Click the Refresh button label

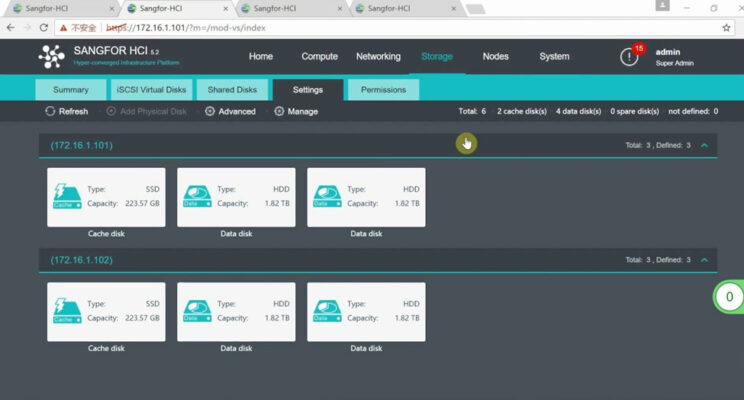coord(74,112)
